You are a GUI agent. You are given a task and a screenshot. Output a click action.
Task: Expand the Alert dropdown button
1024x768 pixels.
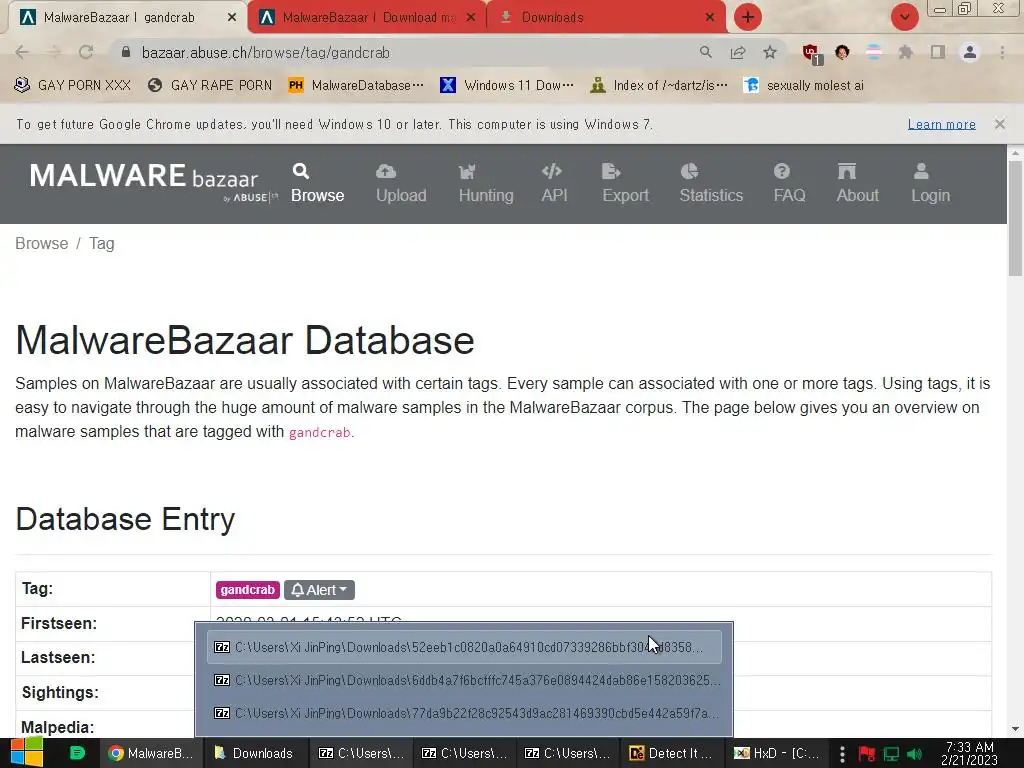pyautogui.click(x=319, y=590)
